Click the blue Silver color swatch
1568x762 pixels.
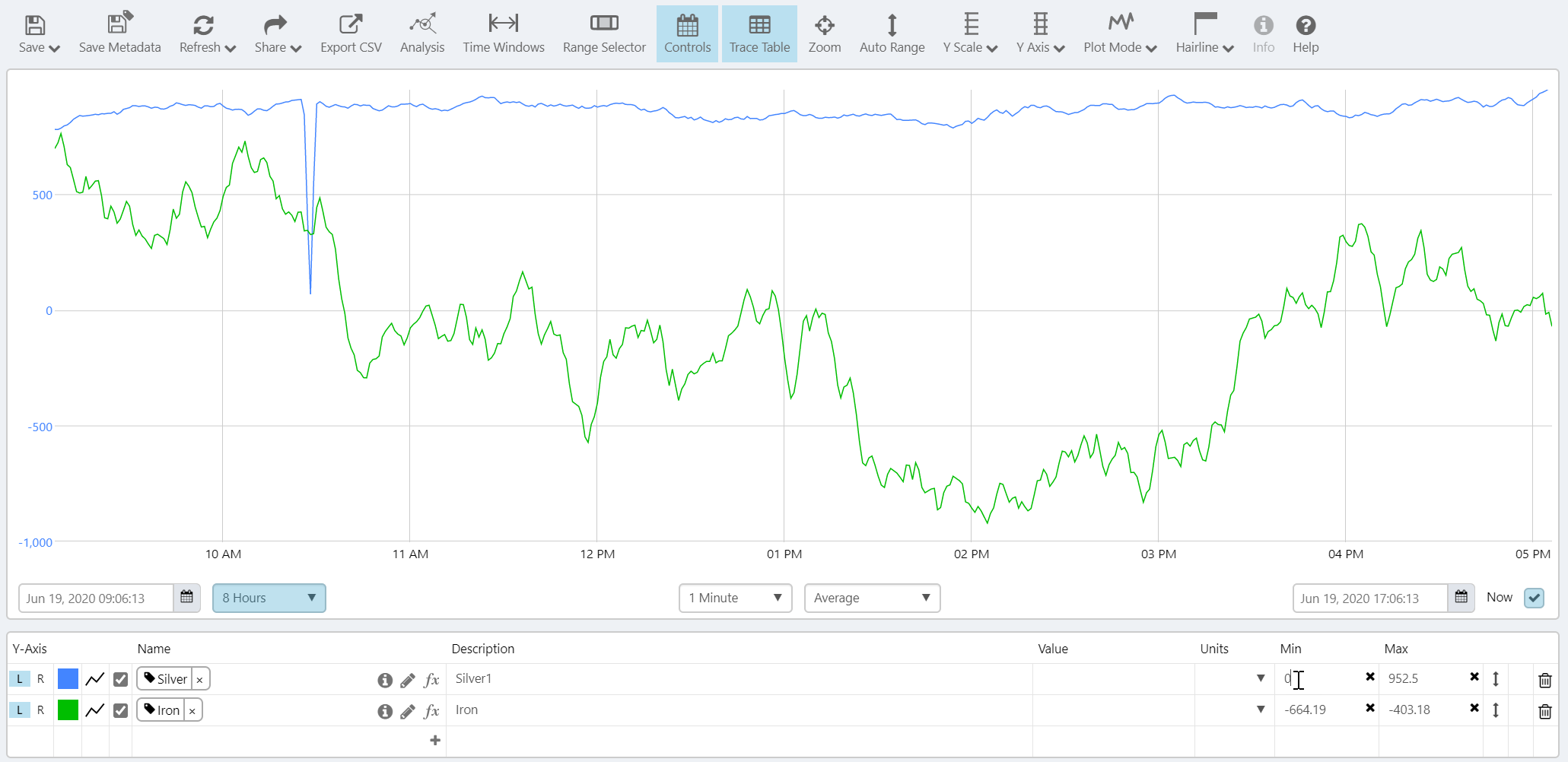pyautogui.click(x=68, y=679)
